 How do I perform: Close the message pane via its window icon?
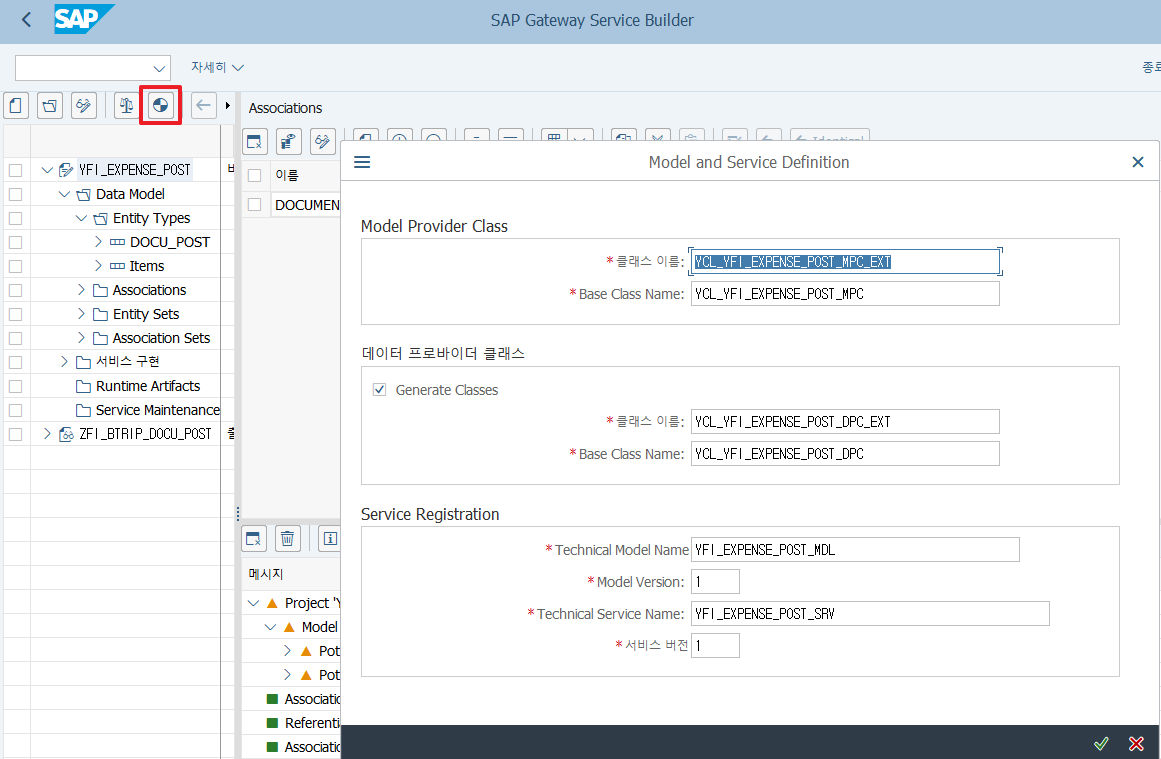pyautogui.click(x=254, y=538)
